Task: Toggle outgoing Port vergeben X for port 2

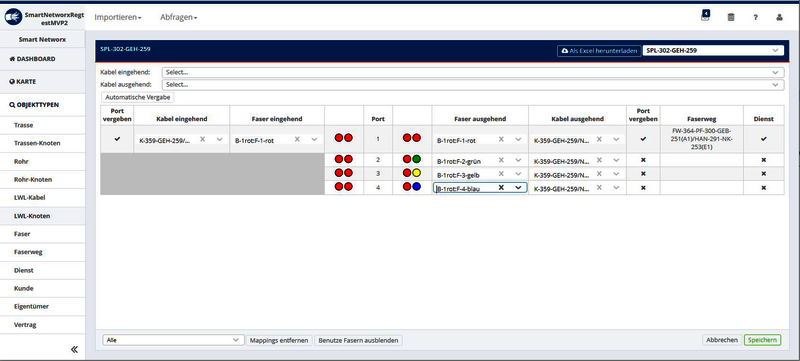Action: tap(643, 160)
